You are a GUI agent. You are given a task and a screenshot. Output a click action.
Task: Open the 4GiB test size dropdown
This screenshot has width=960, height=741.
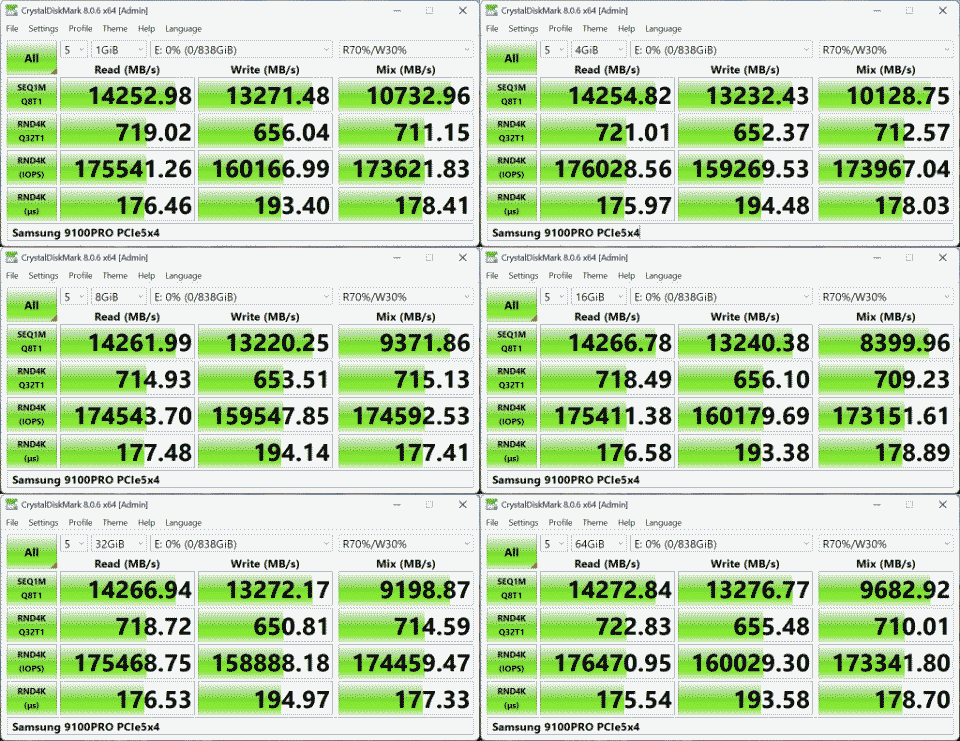[599, 50]
